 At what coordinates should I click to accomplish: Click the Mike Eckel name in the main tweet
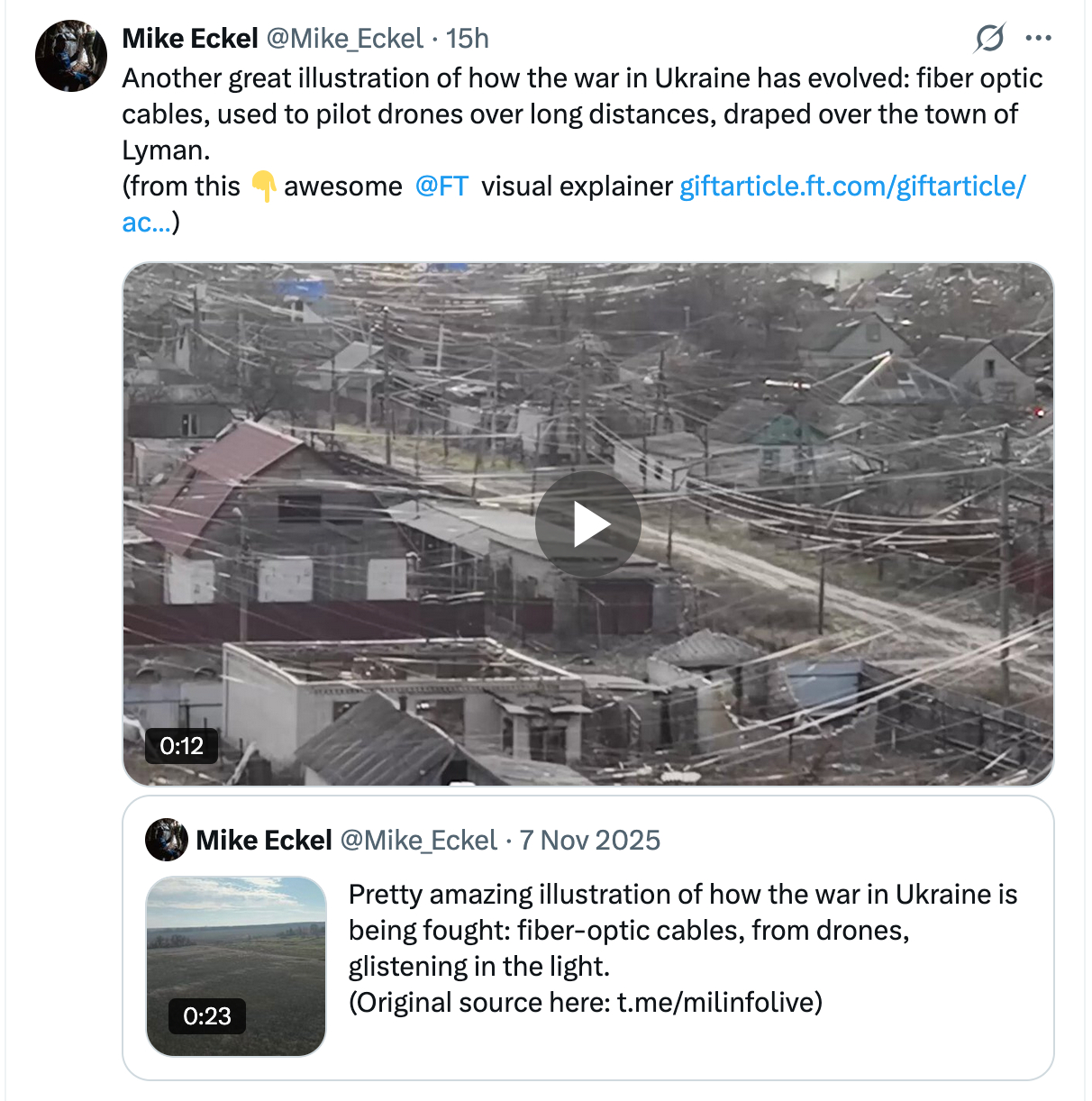[190, 39]
